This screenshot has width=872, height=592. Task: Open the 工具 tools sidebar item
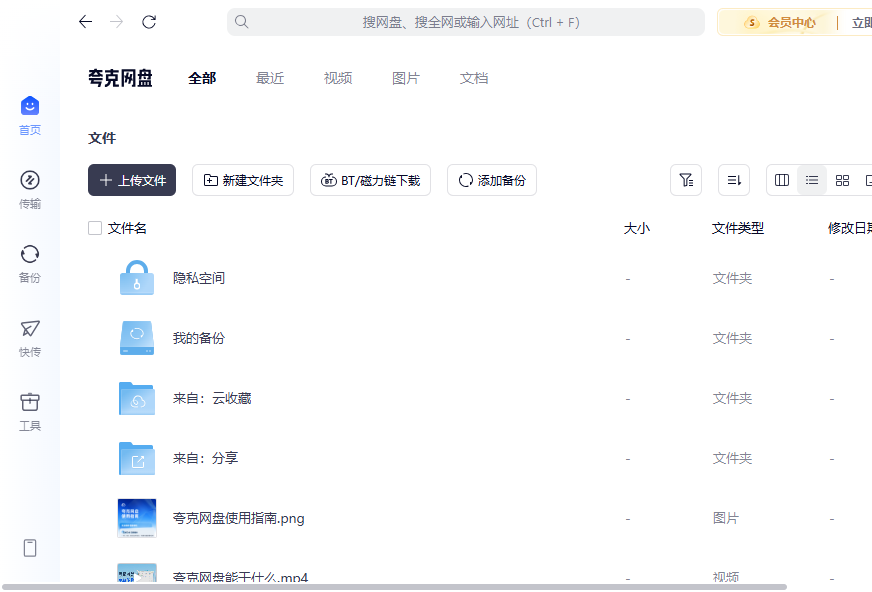[x=29, y=412]
